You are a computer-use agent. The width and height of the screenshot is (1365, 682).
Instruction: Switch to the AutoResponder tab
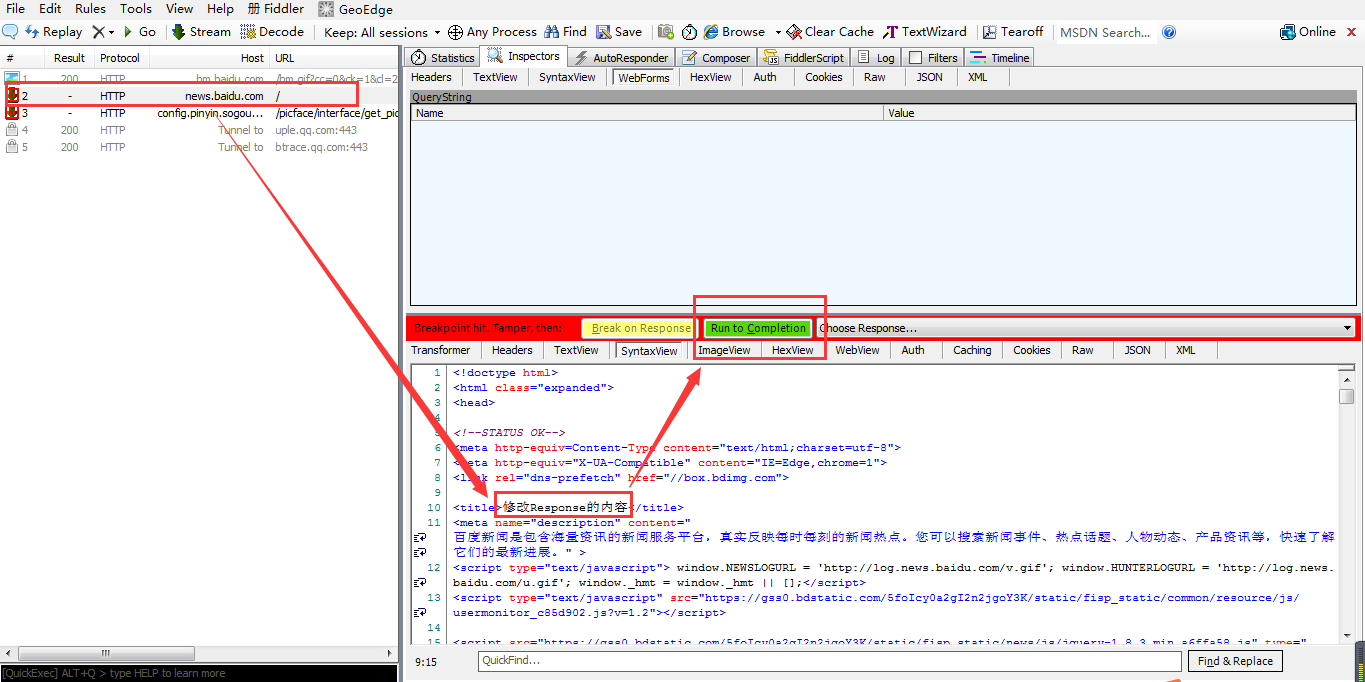coord(621,58)
